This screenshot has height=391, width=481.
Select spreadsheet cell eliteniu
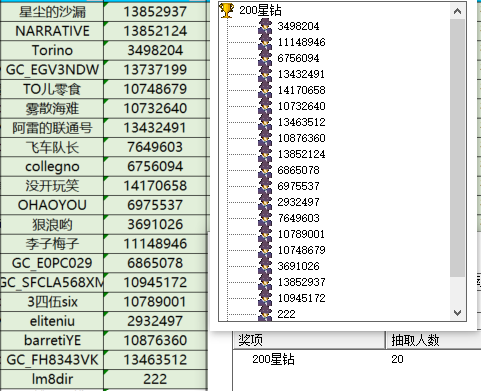point(52,321)
